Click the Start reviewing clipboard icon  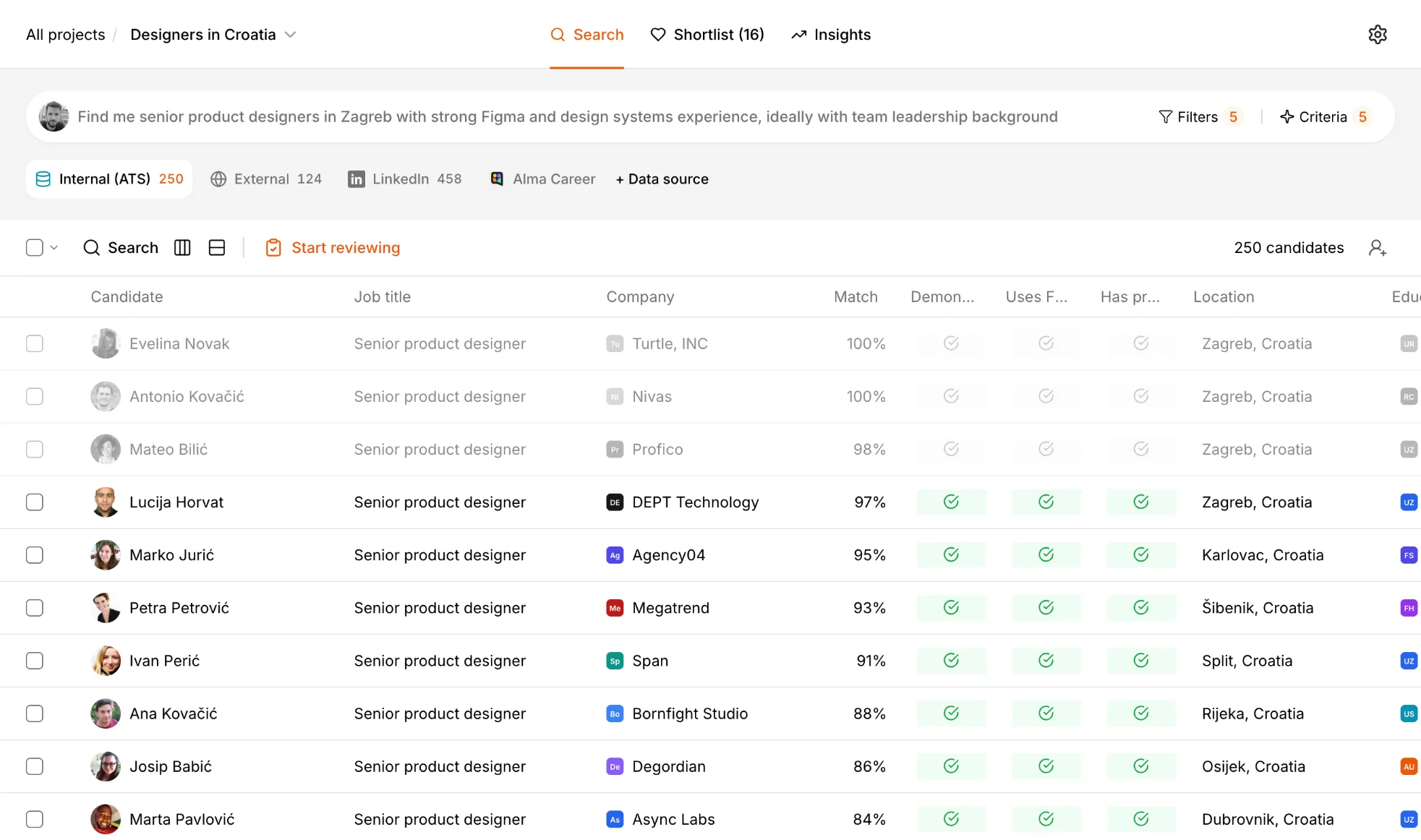pos(273,248)
